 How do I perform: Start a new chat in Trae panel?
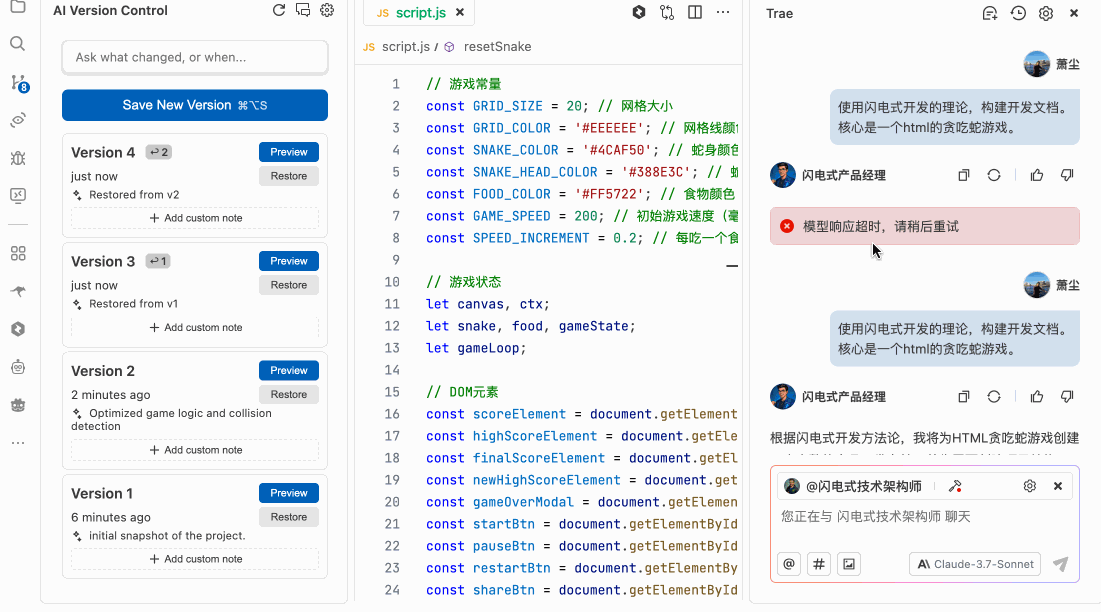[x=990, y=13]
